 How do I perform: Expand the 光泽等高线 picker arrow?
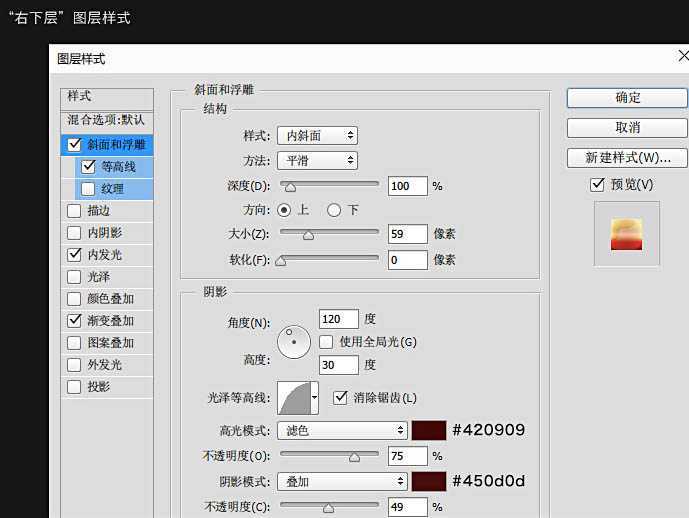pos(315,398)
